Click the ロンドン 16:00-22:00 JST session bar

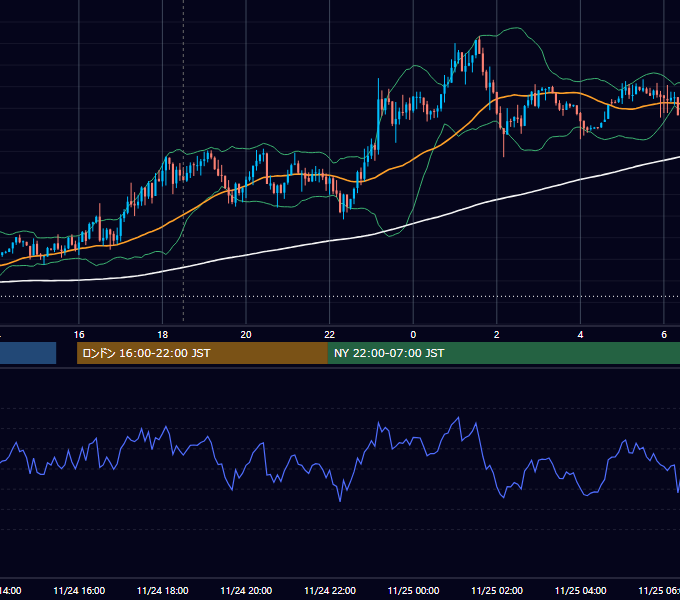202,353
